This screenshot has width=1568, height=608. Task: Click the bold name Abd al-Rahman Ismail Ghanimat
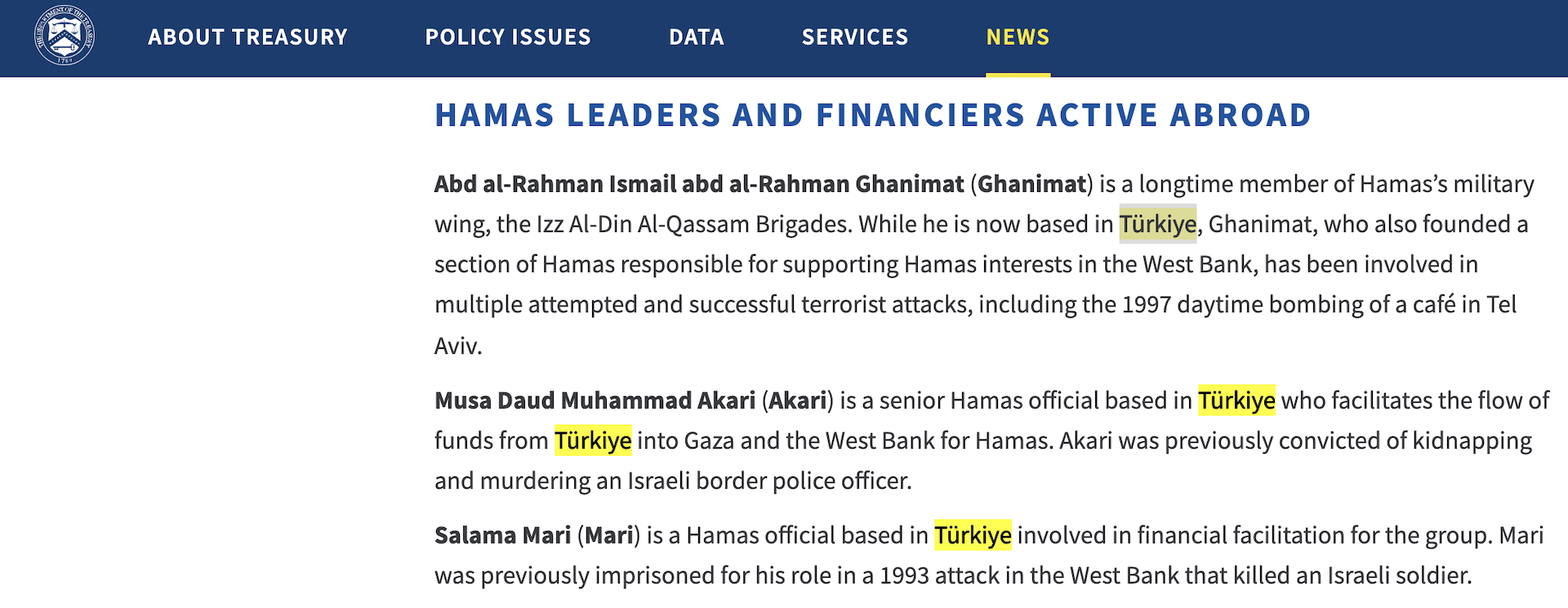click(x=699, y=184)
